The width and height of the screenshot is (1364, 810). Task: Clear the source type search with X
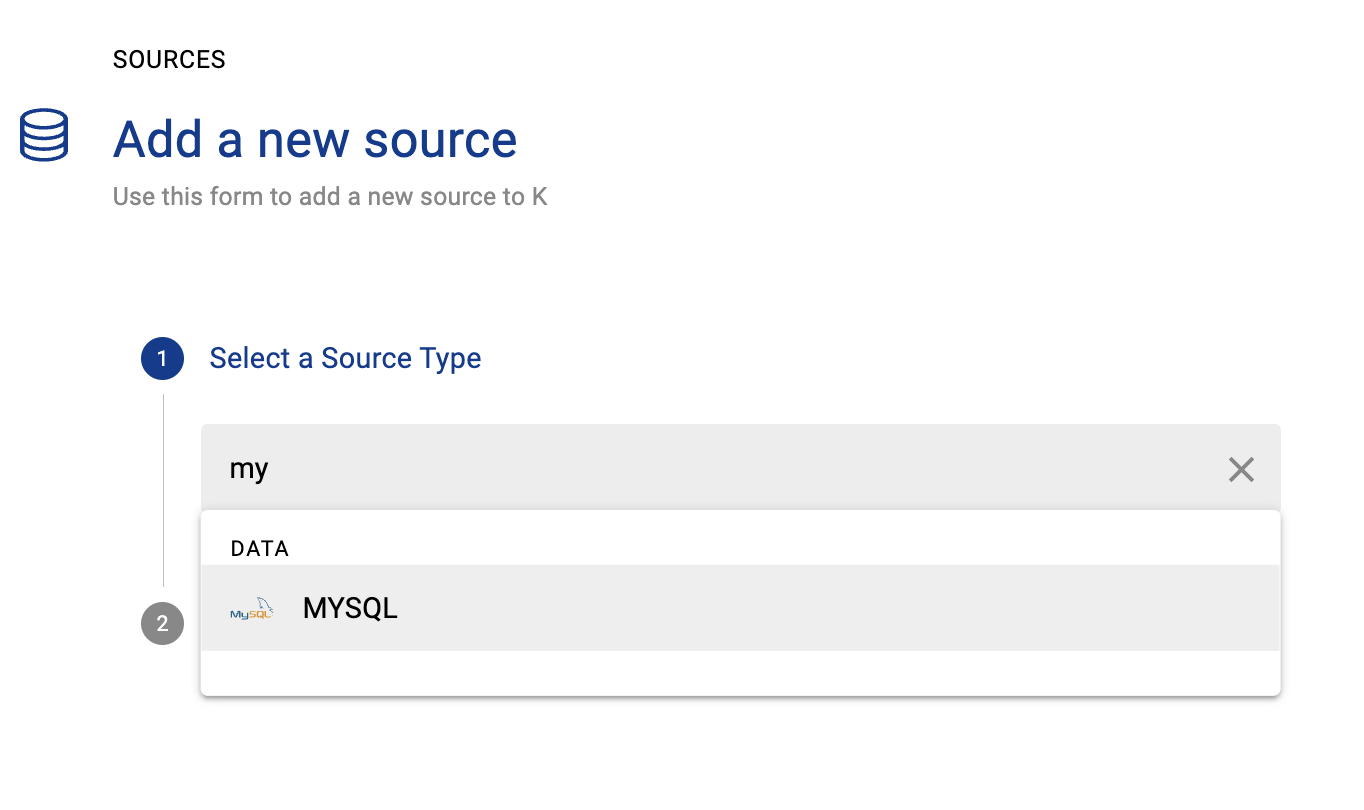tap(1240, 469)
